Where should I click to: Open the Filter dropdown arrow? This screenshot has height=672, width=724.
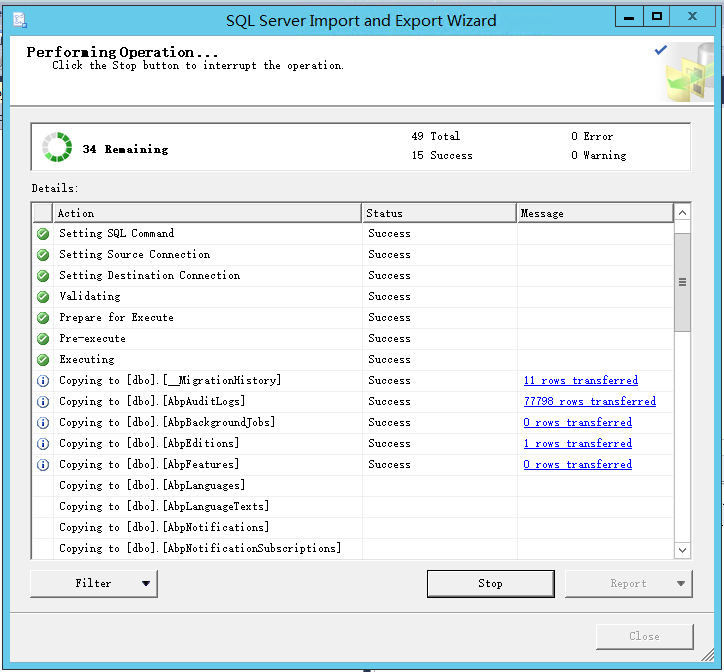click(x=146, y=583)
